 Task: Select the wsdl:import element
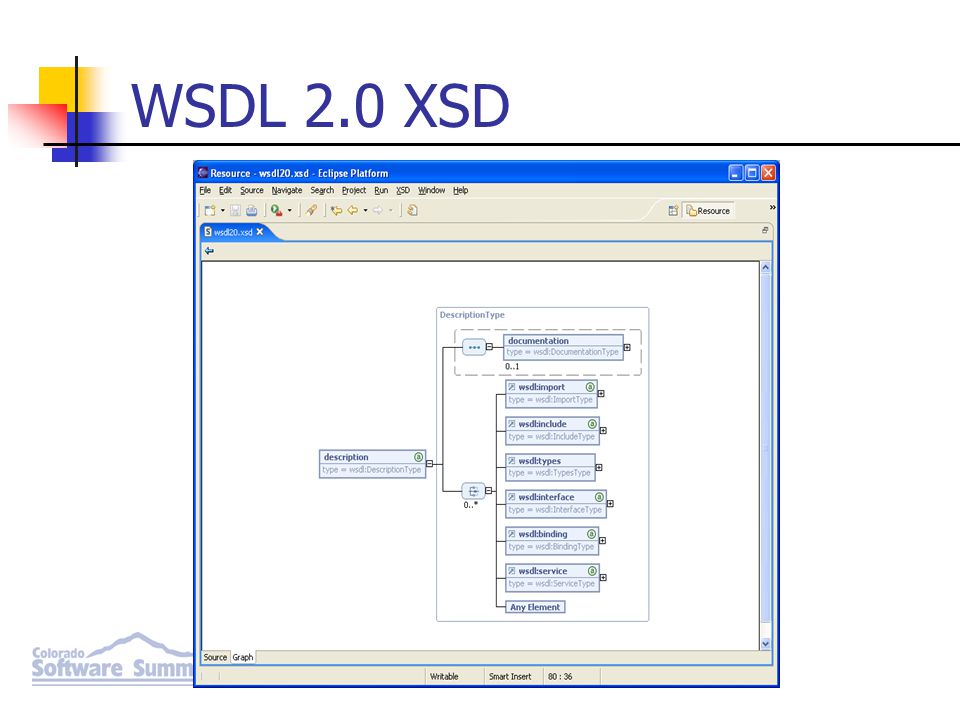click(552, 394)
